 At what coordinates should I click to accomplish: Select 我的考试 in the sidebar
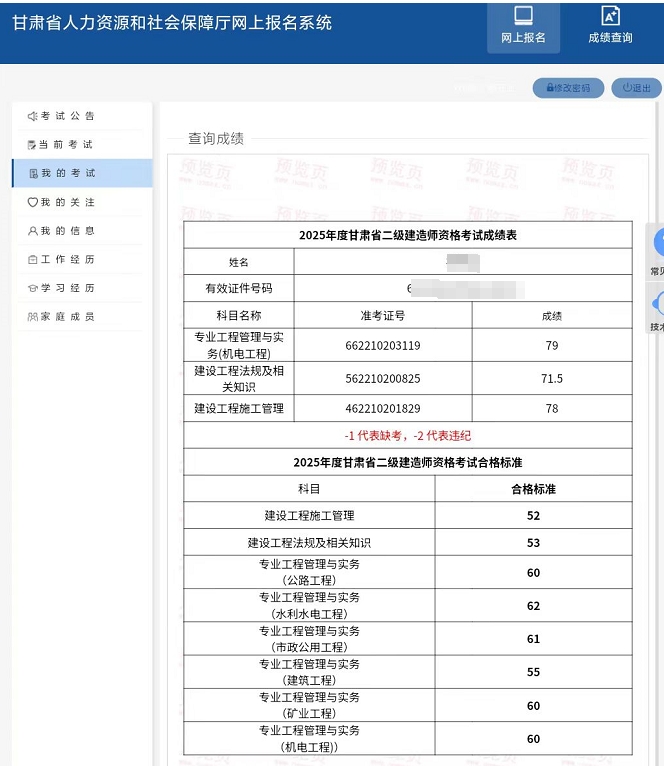point(82,173)
